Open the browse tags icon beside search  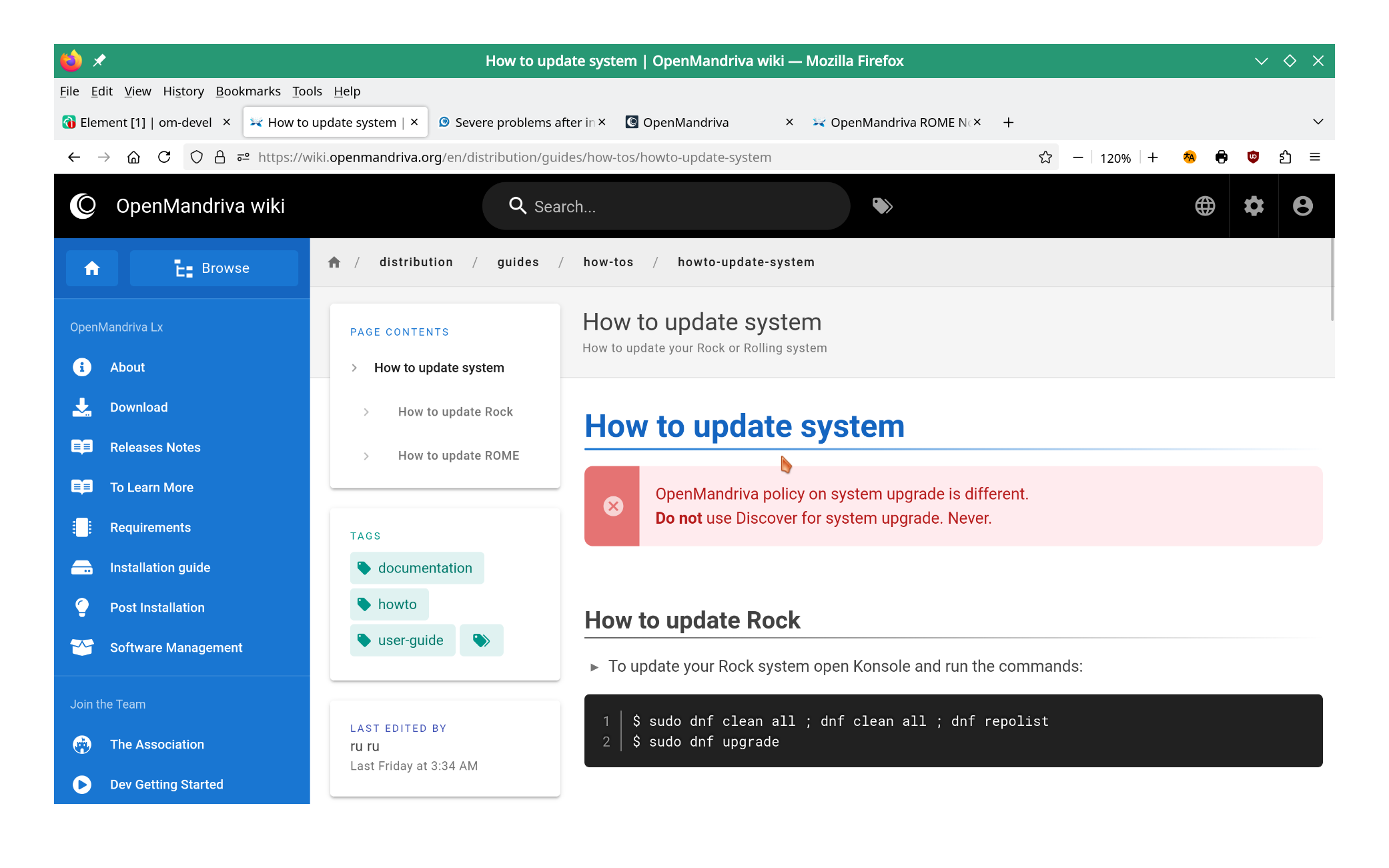882,206
